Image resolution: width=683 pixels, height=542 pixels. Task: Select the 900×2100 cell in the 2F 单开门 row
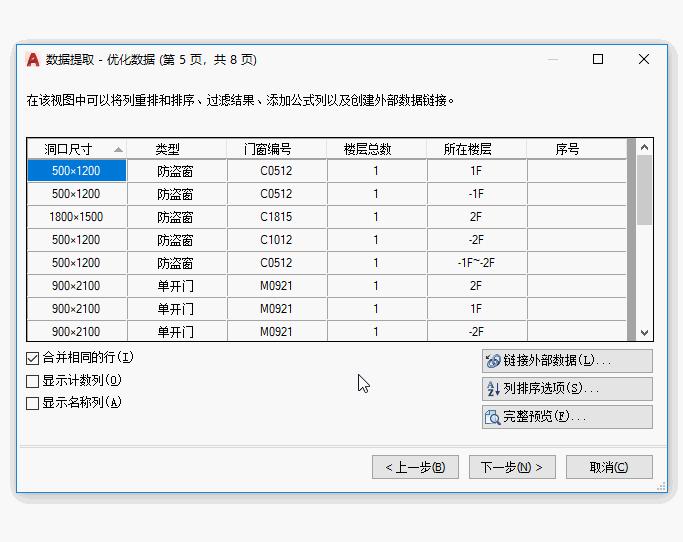pyautogui.click(x=77, y=286)
